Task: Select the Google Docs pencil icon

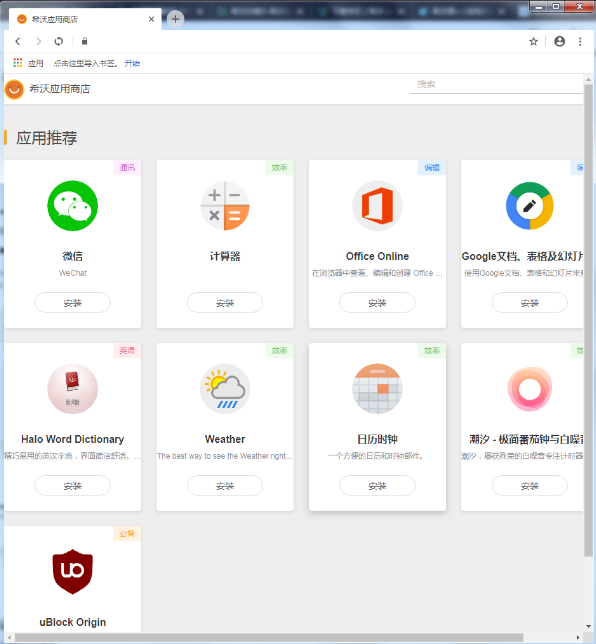Action: pos(530,206)
